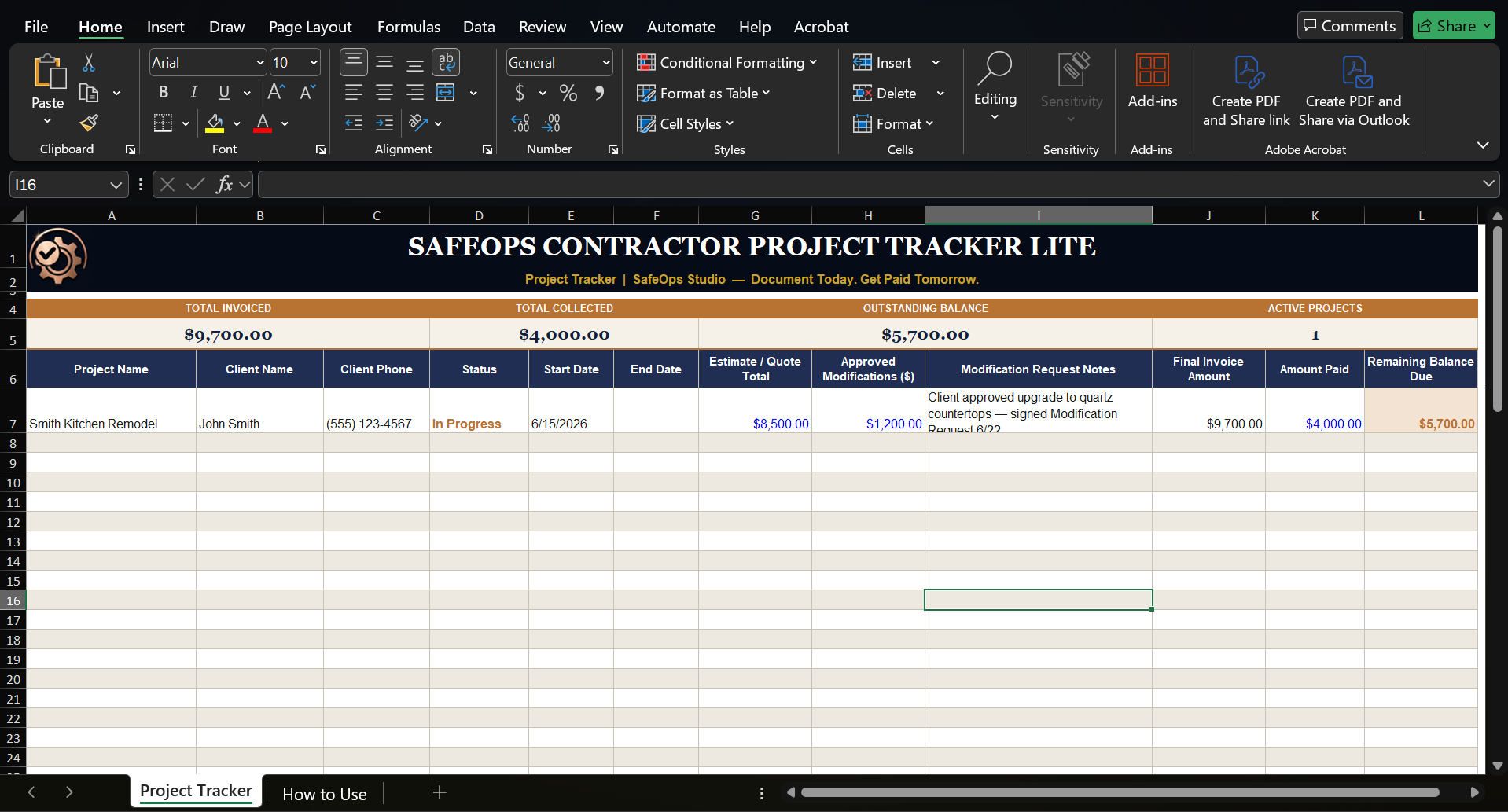Apply red font color
1508x812 pixels.
pos(263,123)
